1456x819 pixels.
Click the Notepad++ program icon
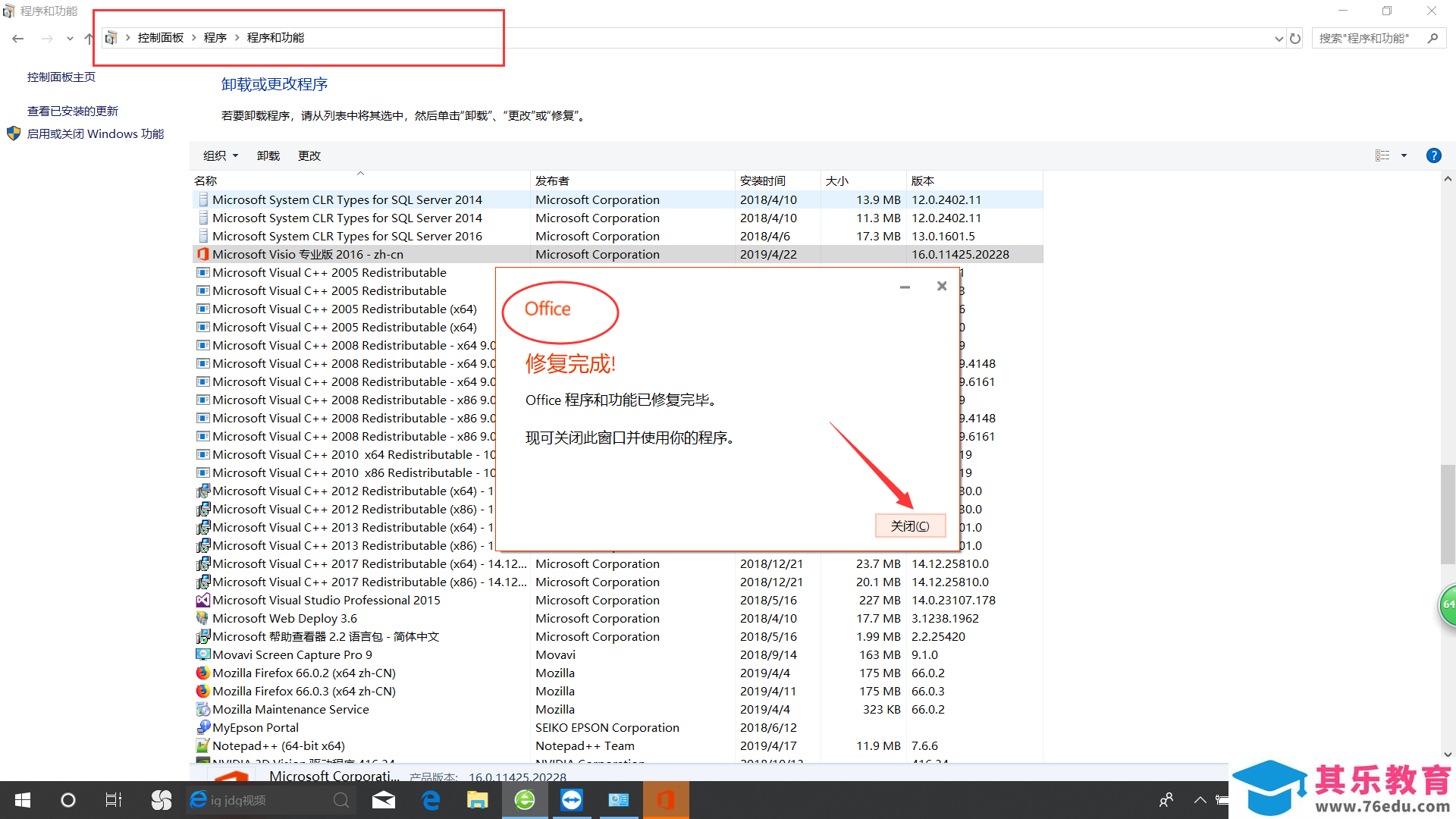click(202, 745)
